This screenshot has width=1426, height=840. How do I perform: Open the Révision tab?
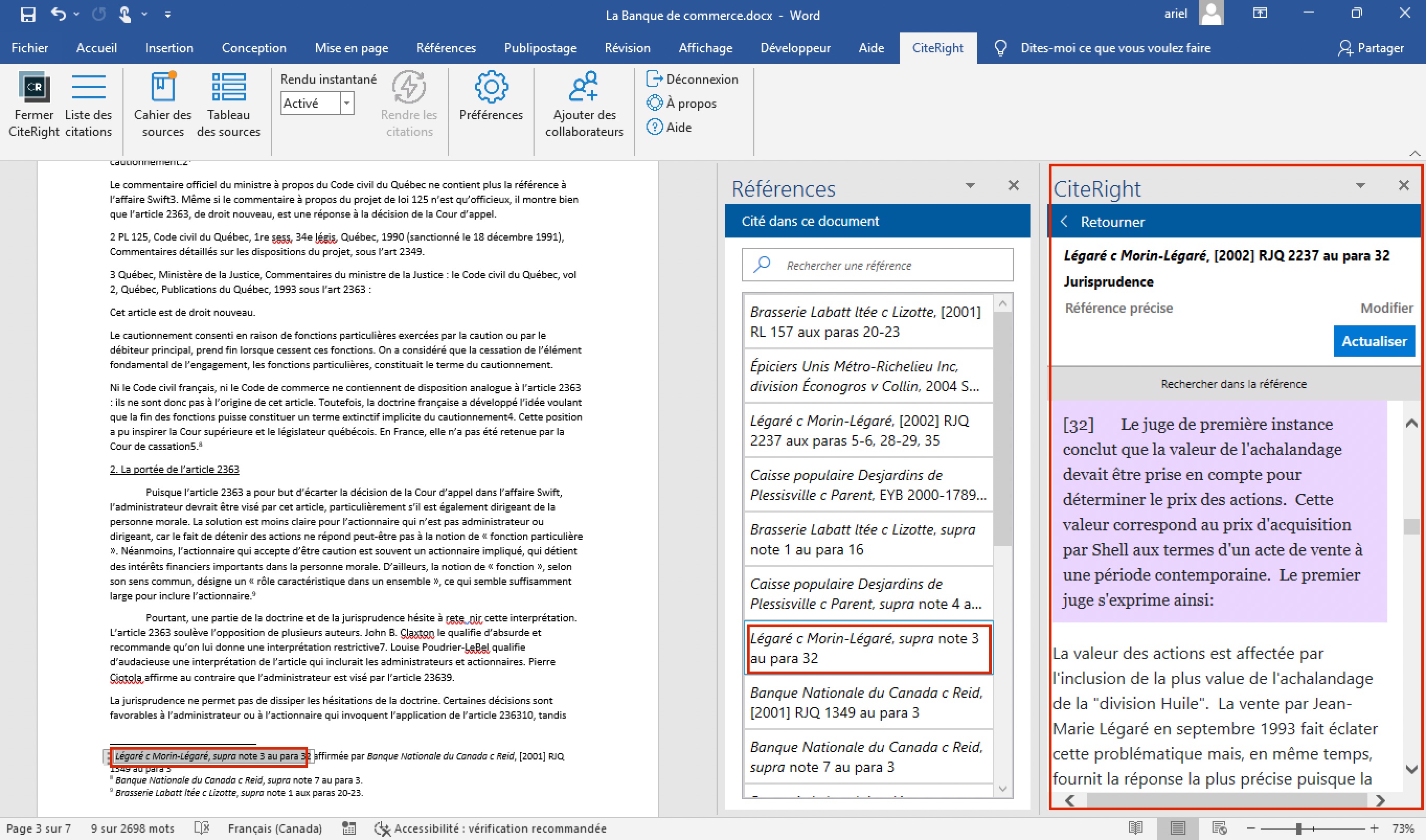pyautogui.click(x=627, y=48)
